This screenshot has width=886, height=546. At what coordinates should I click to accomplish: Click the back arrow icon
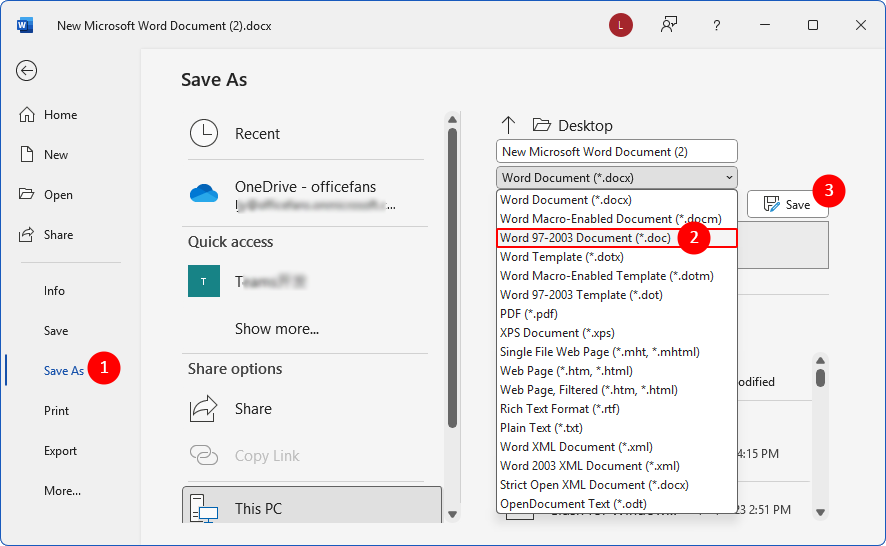click(27, 70)
